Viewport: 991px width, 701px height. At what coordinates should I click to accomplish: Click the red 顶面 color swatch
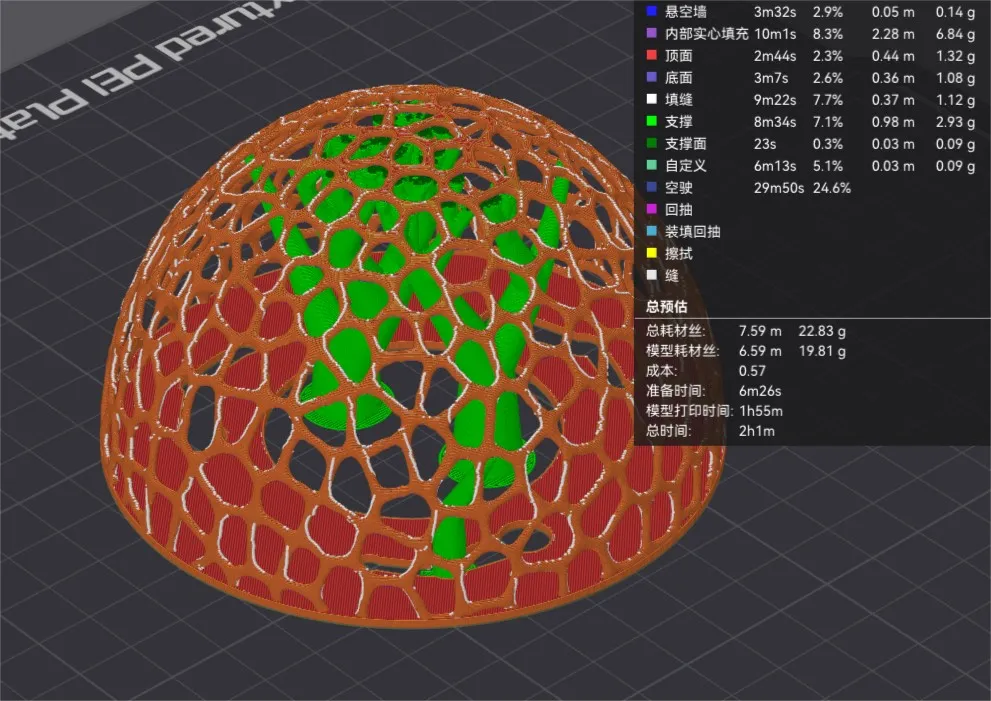click(x=652, y=55)
